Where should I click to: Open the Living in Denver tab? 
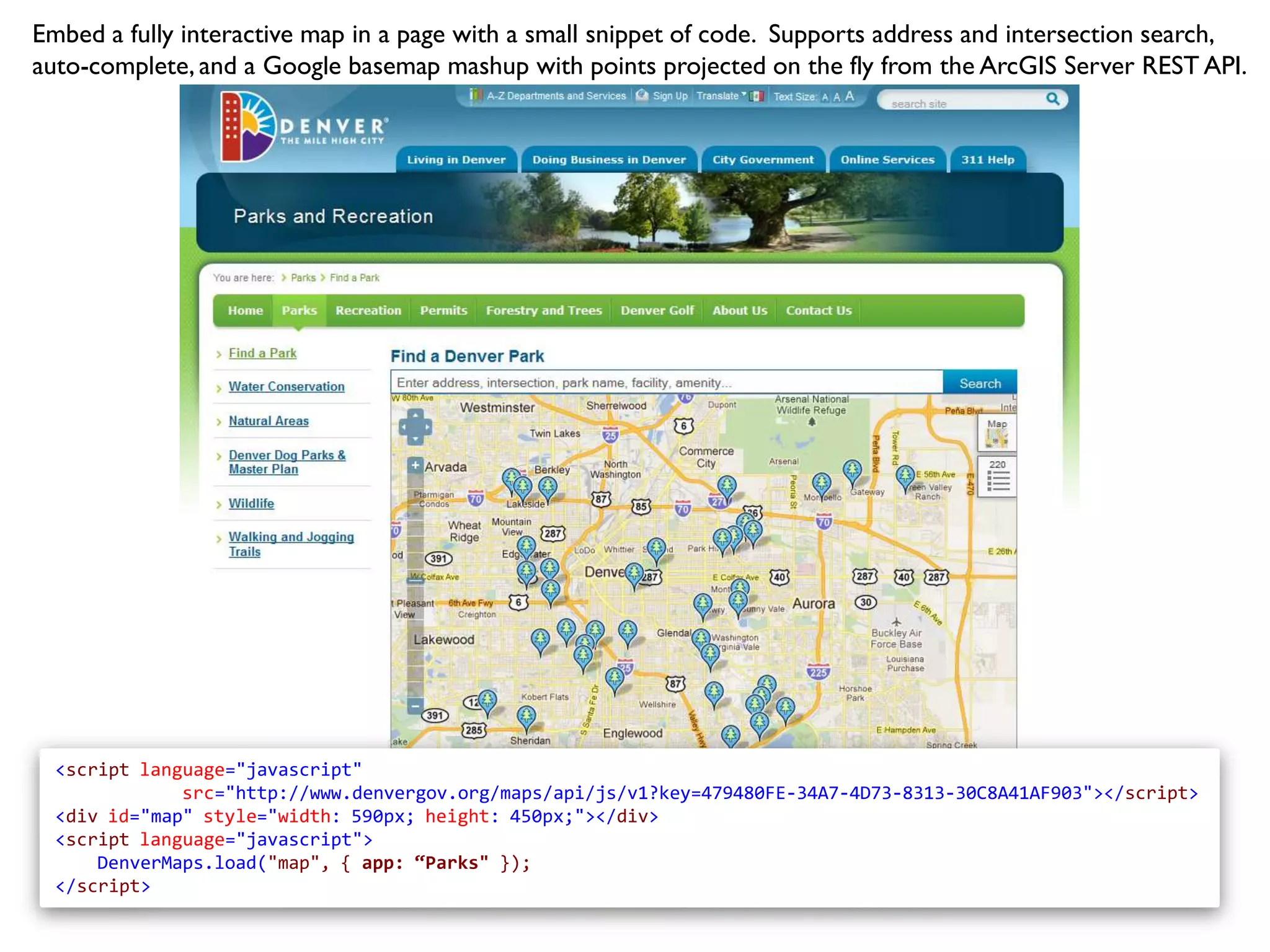pos(456,160)
